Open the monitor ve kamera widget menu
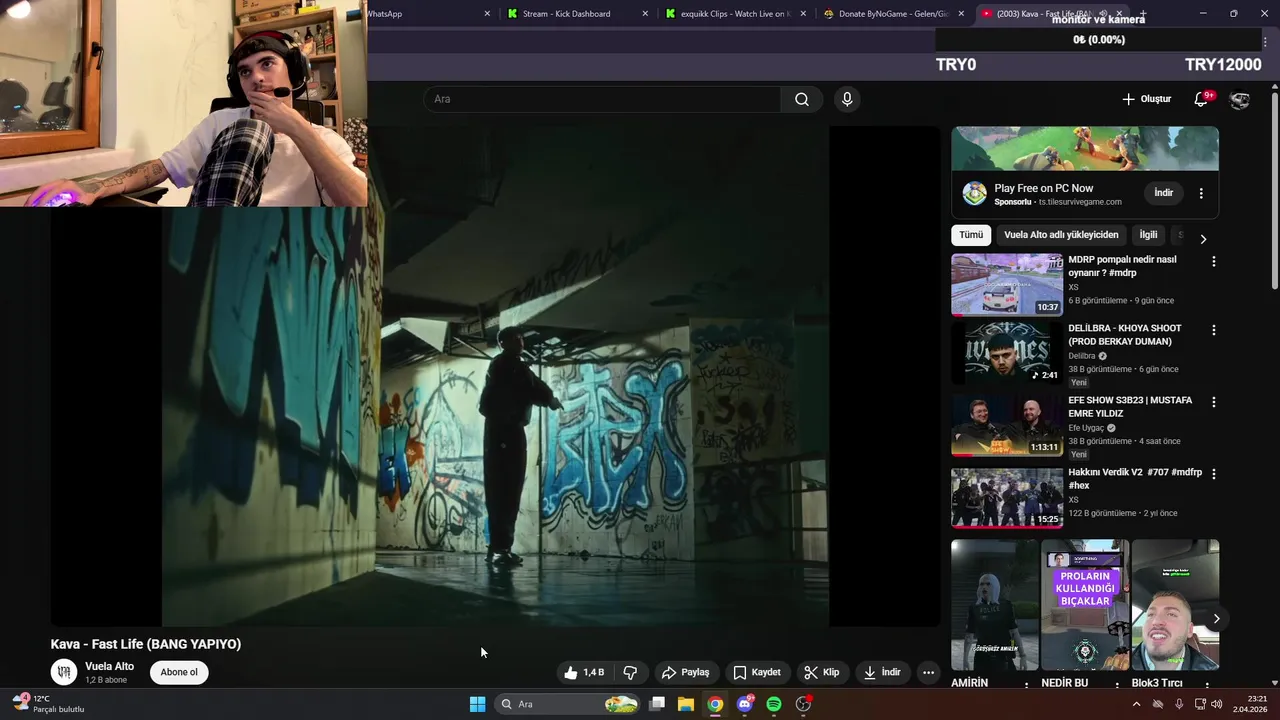1280x720 pixels. coord(1265,41)
